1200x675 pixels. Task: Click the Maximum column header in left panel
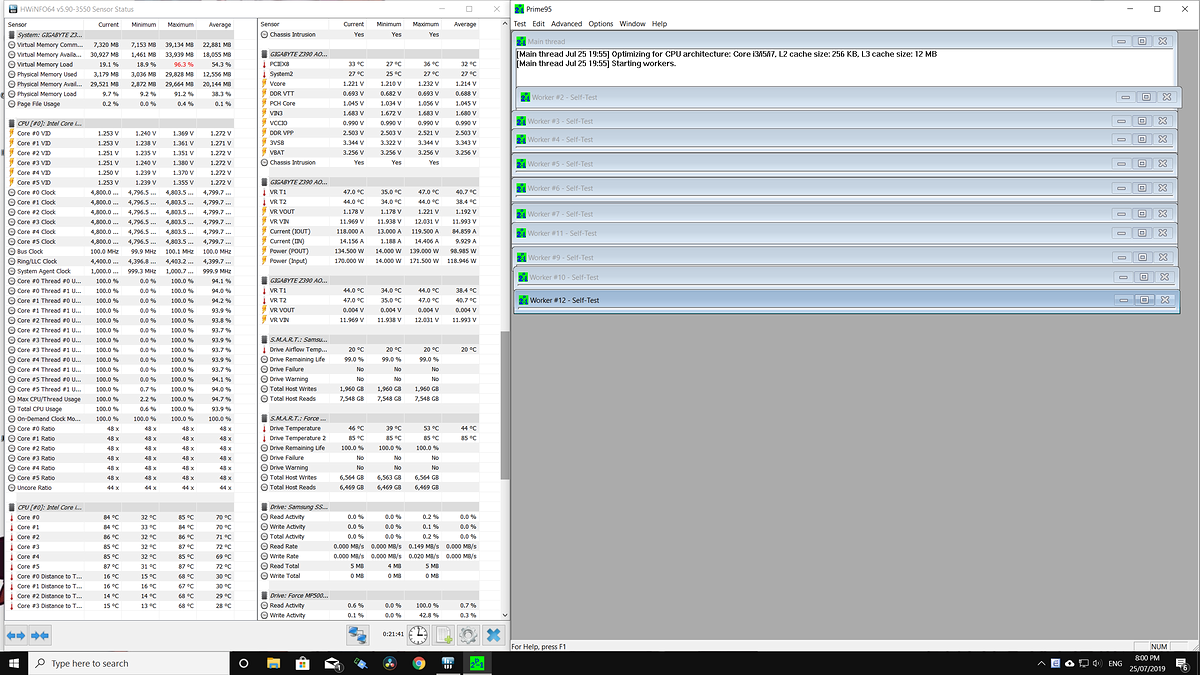181,24
